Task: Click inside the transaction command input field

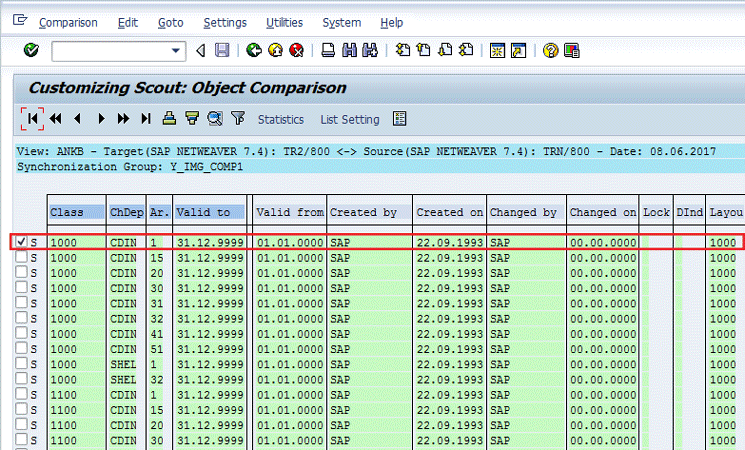Action: point(110,50)
